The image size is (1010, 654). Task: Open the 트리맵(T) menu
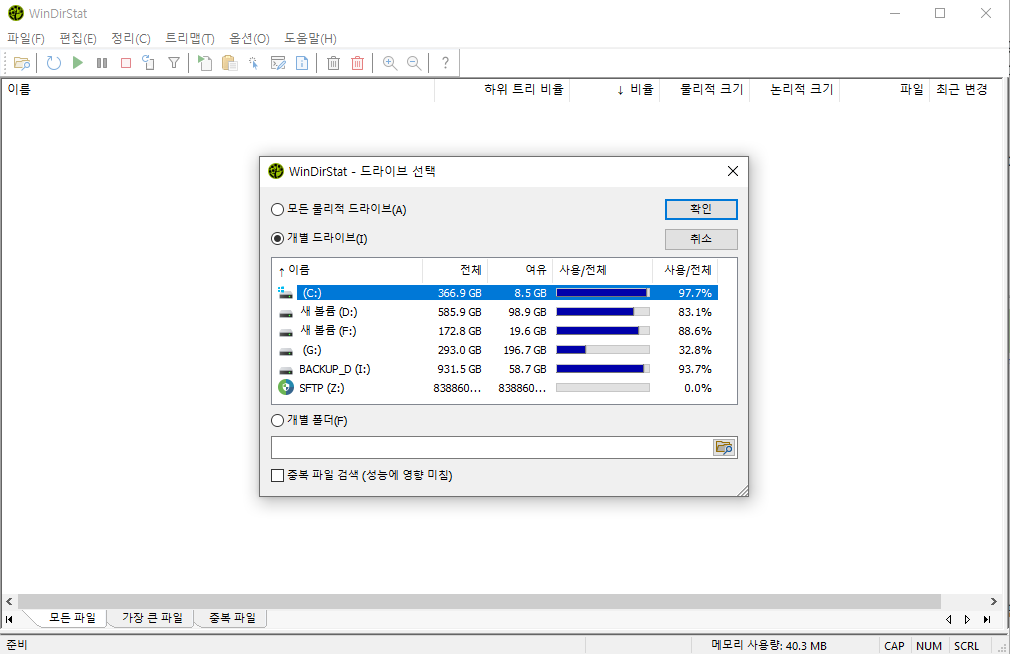point(190,39)
